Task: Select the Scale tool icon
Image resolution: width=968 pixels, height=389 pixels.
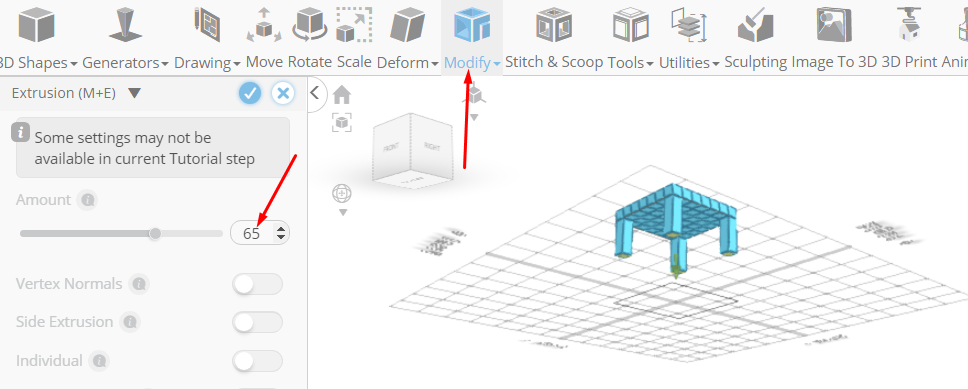Action: tap(354, 25)
